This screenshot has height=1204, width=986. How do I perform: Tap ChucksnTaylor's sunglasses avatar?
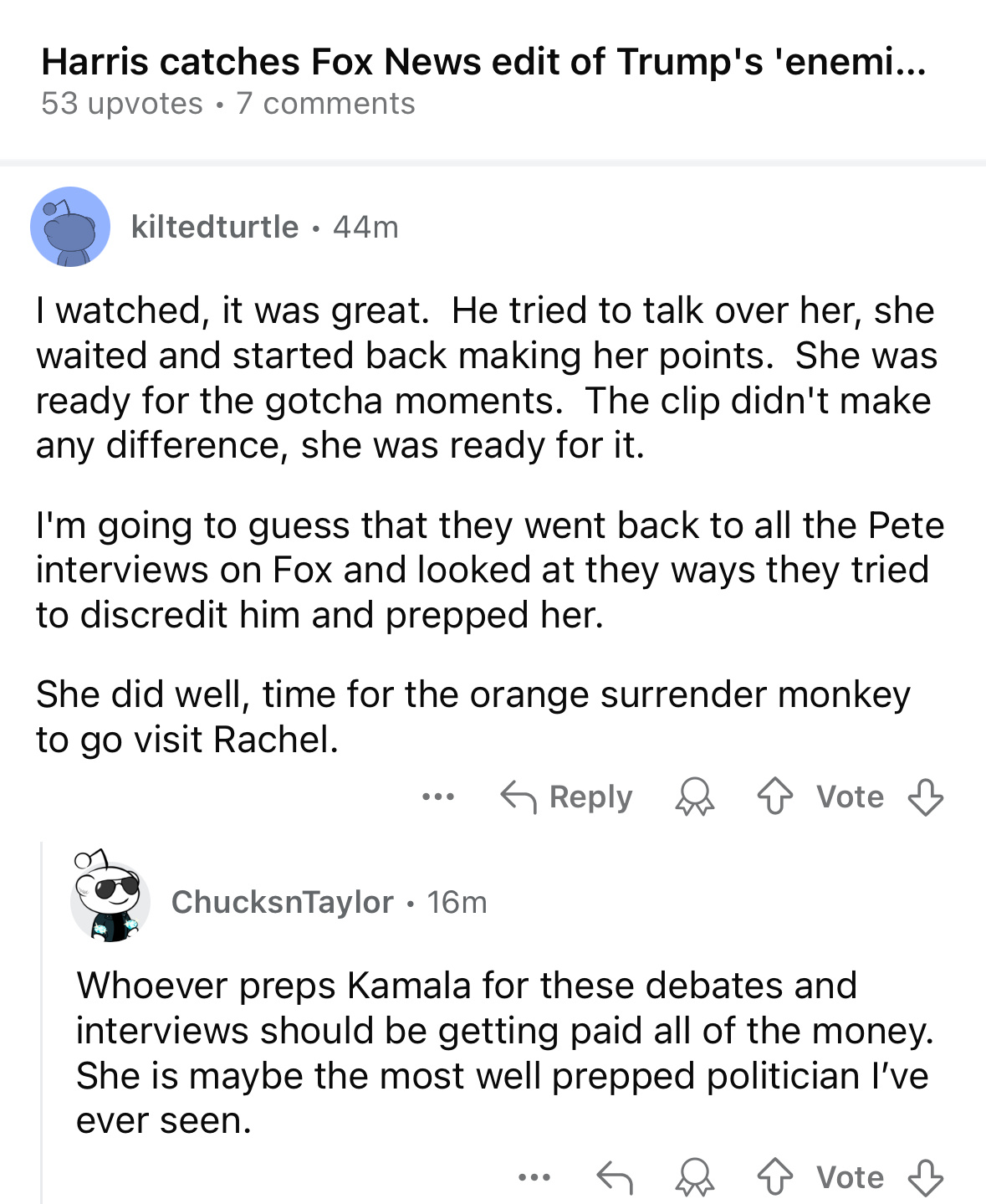(110, 901)
